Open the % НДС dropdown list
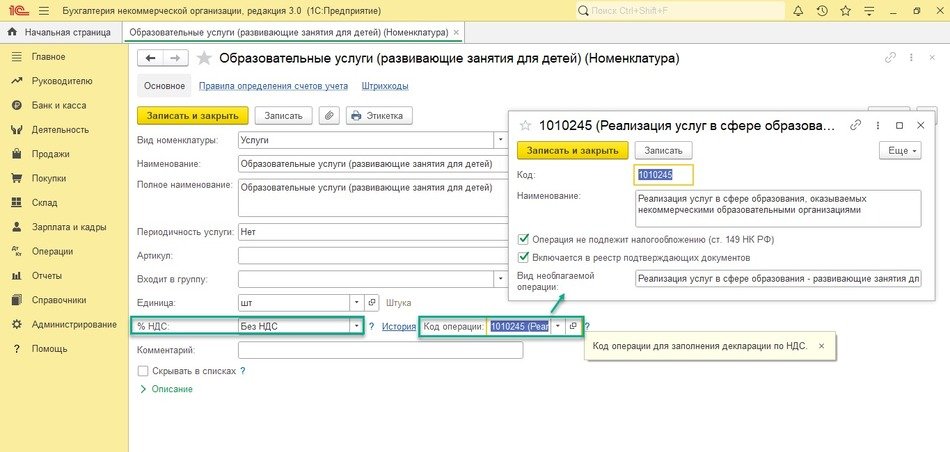The height and width of the screenshot is (452, 950). click(x=355, y=326)
